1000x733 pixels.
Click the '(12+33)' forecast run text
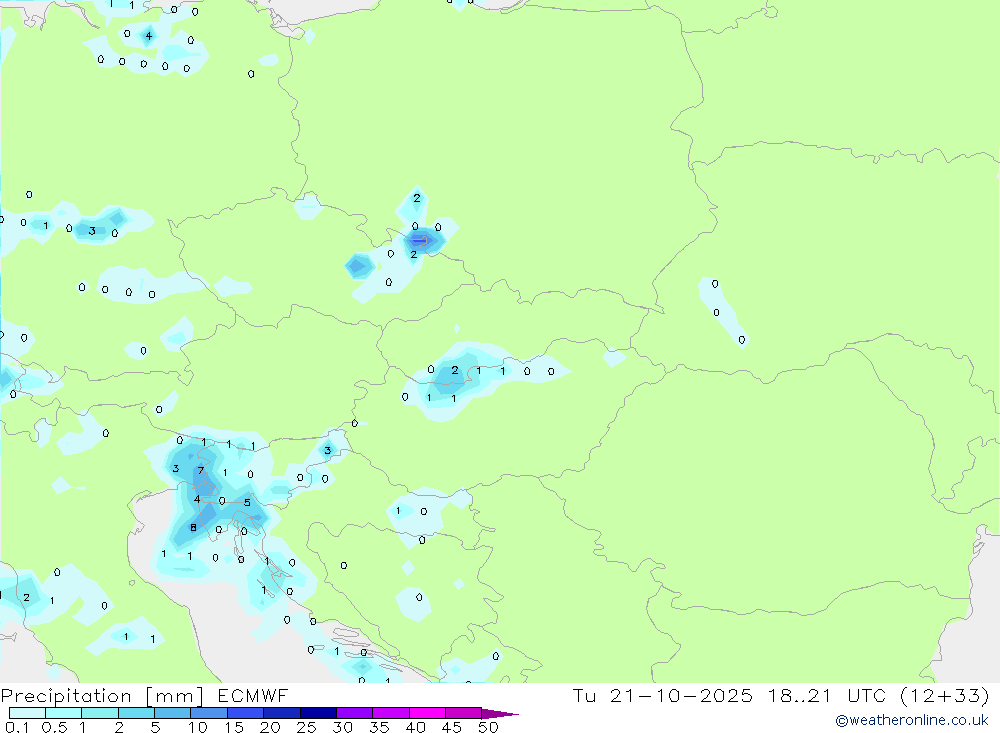[x=945, y=695]
